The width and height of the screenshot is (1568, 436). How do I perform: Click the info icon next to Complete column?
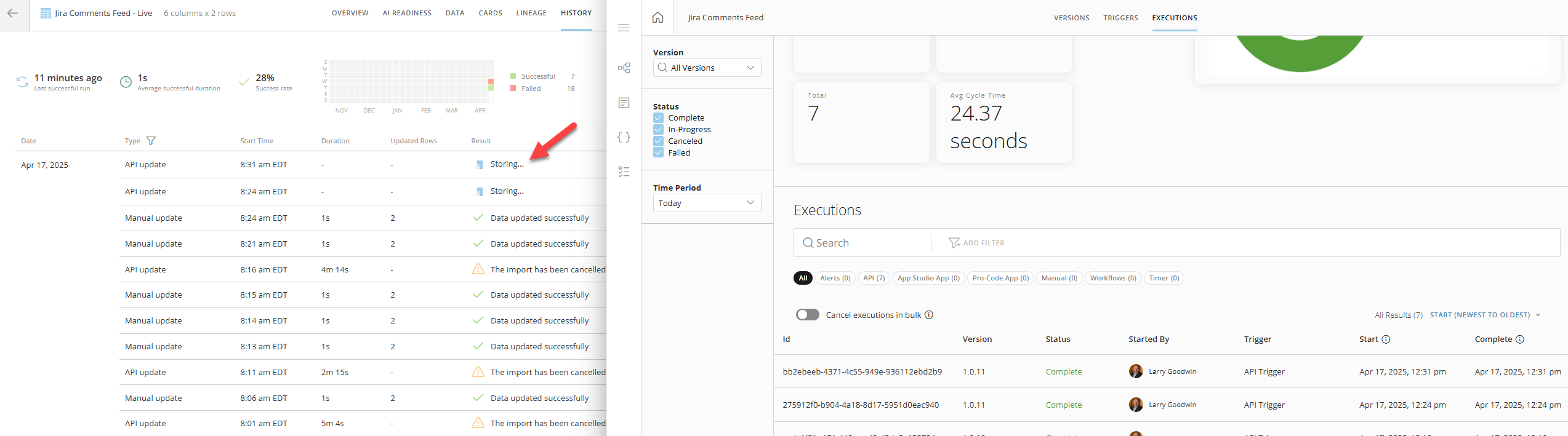1519,339
